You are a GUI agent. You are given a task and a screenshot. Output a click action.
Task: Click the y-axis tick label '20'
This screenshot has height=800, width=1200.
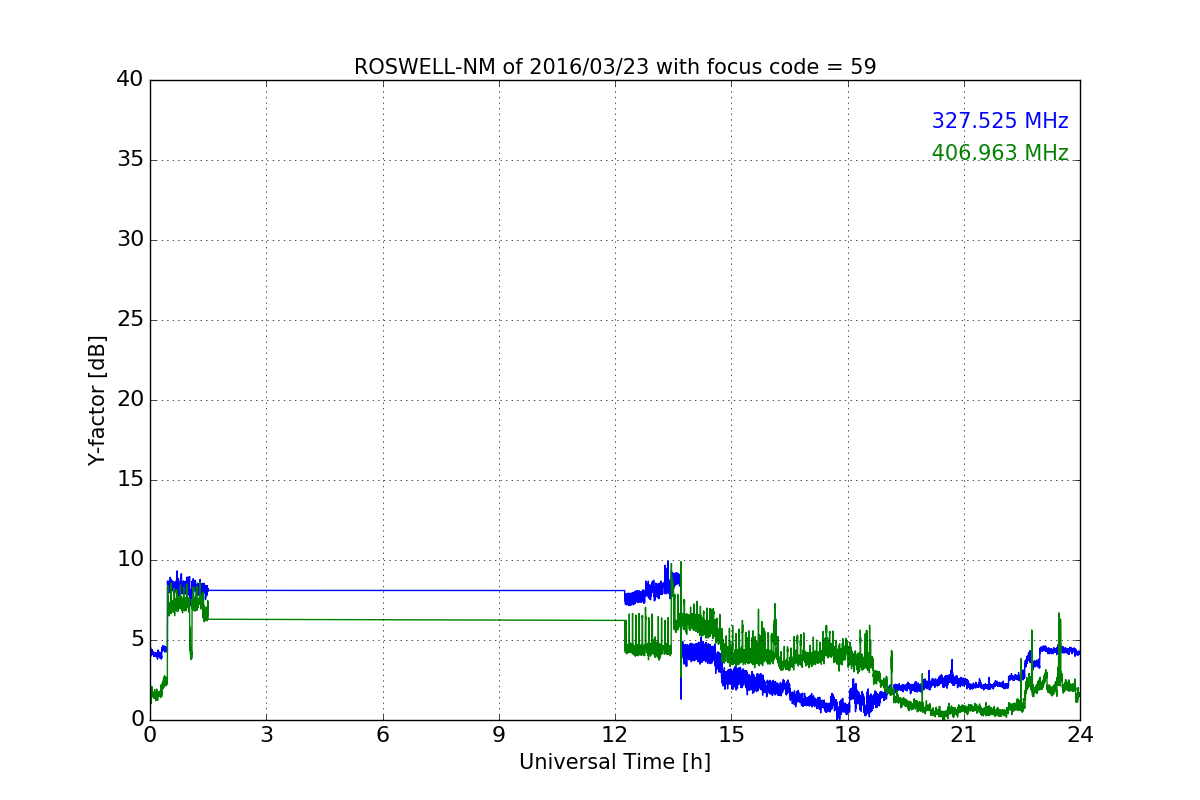pos(130,400)
